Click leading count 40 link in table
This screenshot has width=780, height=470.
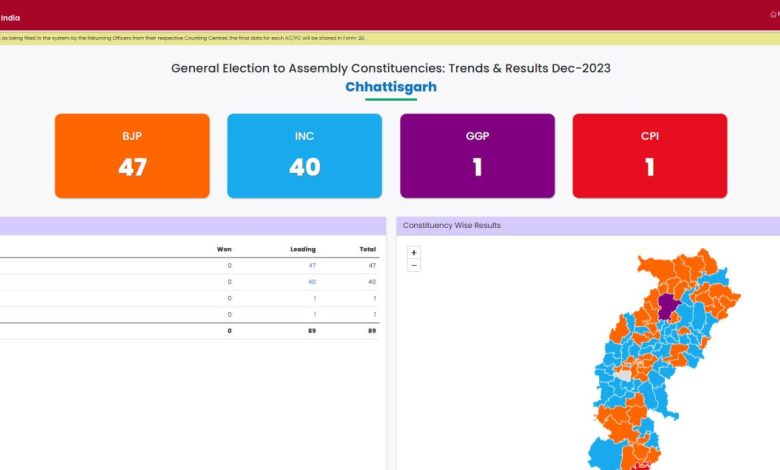(312, 282)
